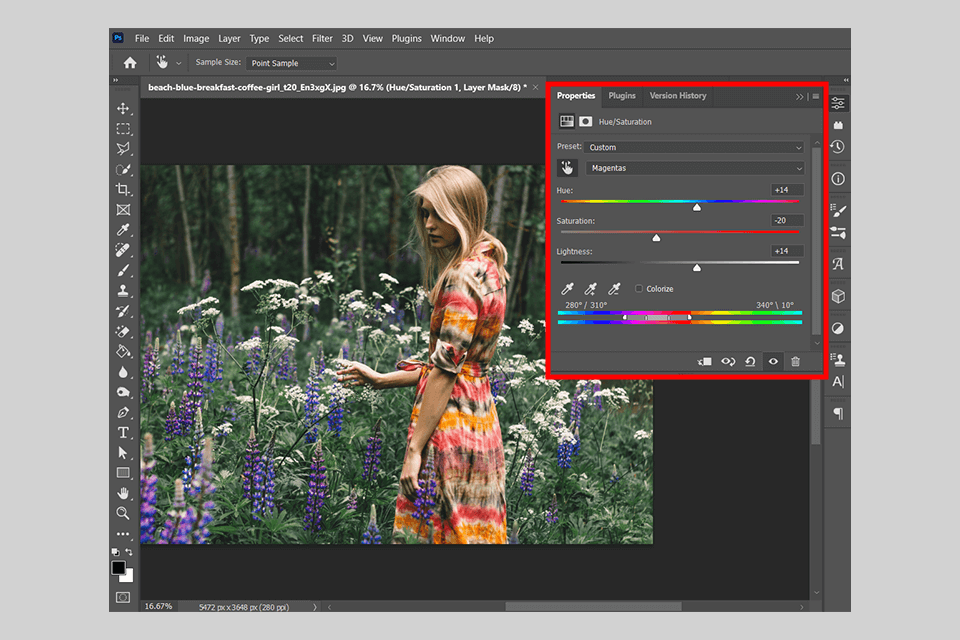
Task: Open the 3D panel cube icon
Action: tap(838, 296)
